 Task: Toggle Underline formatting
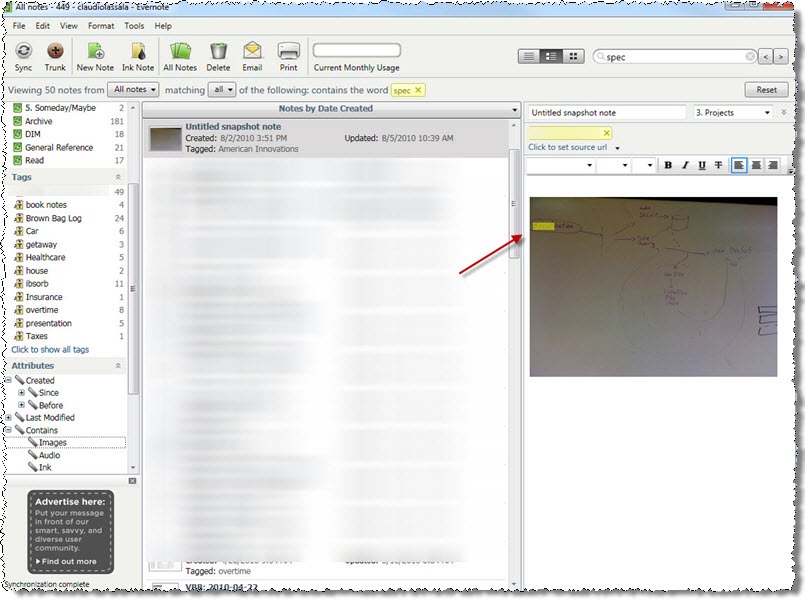(702, 165)
